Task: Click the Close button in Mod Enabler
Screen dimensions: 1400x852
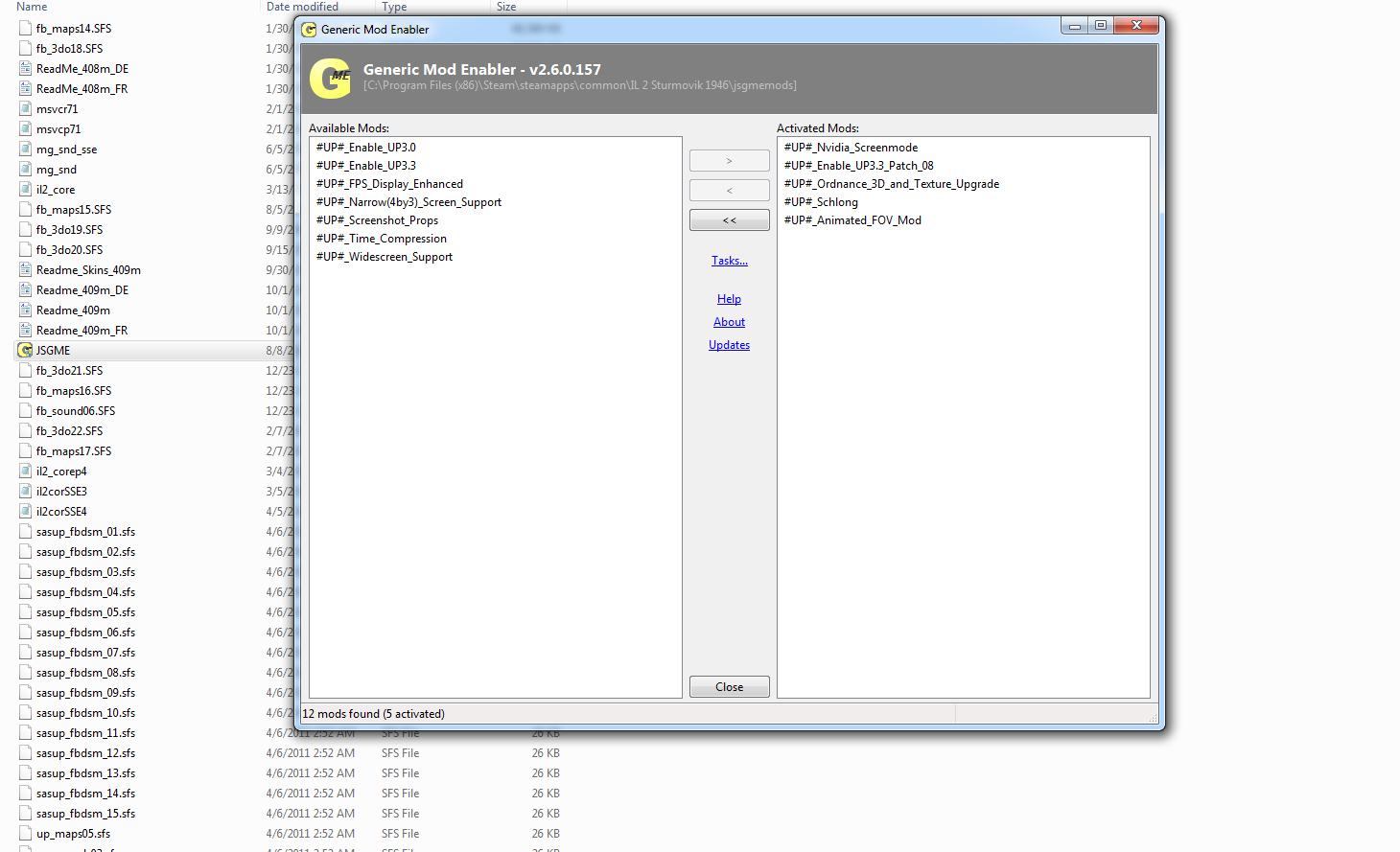Action: [729, 687]
